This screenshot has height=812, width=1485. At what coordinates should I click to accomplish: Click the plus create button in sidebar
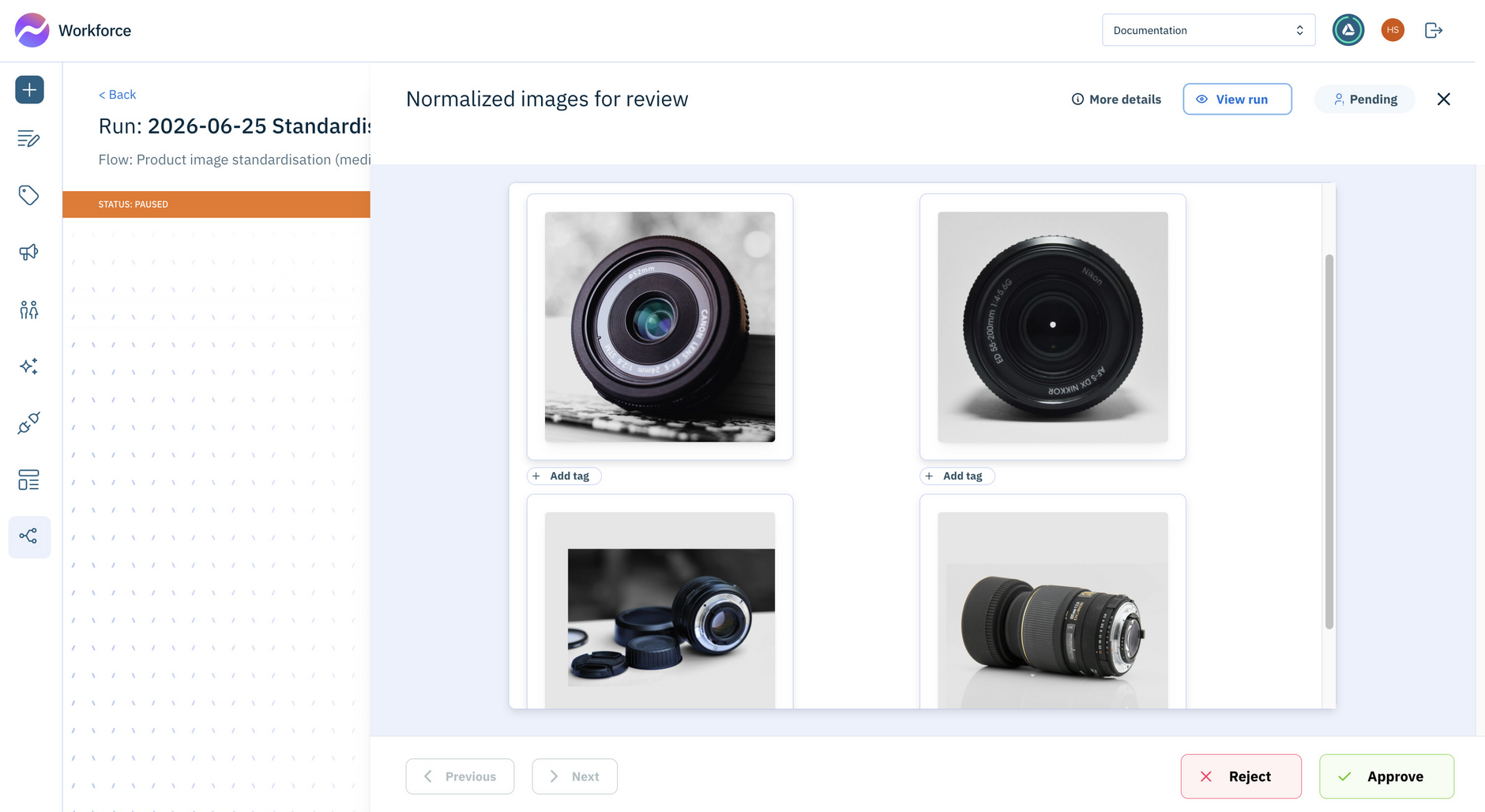click(x=29, y=89)
